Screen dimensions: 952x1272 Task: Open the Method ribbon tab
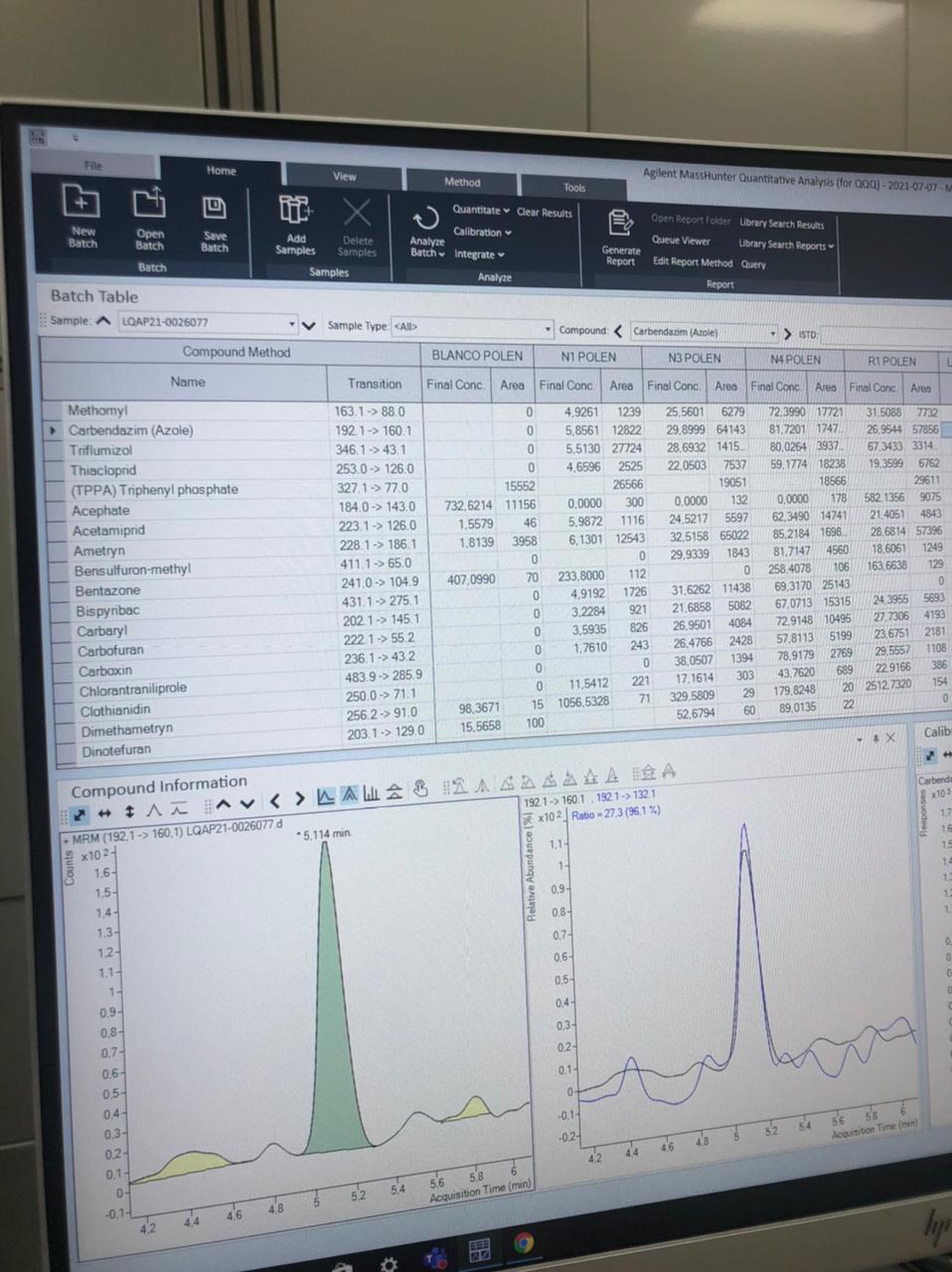tap(462, 182)
